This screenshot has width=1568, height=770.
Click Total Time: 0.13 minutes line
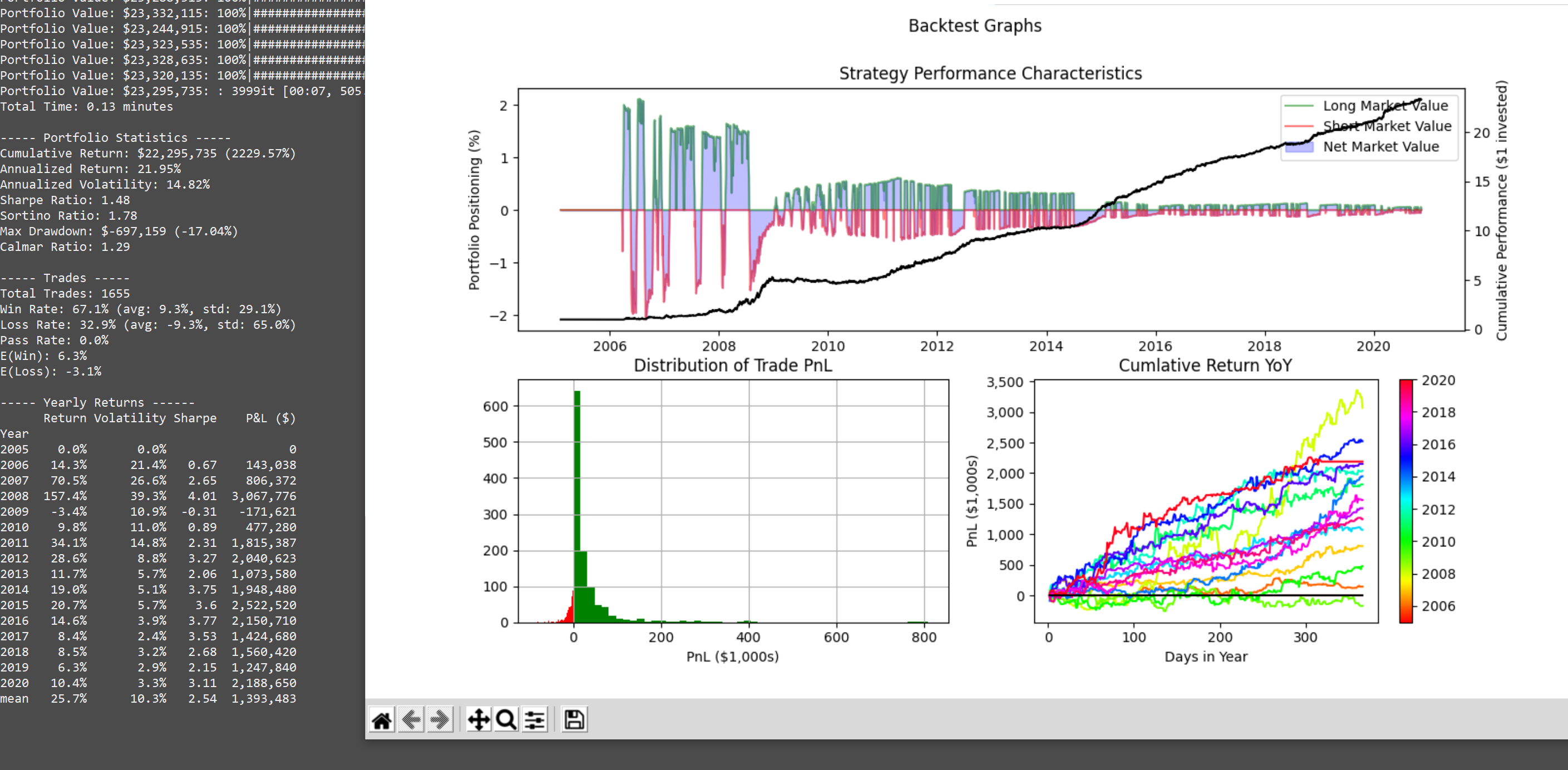pyautogui.click(x=86, y=106)
